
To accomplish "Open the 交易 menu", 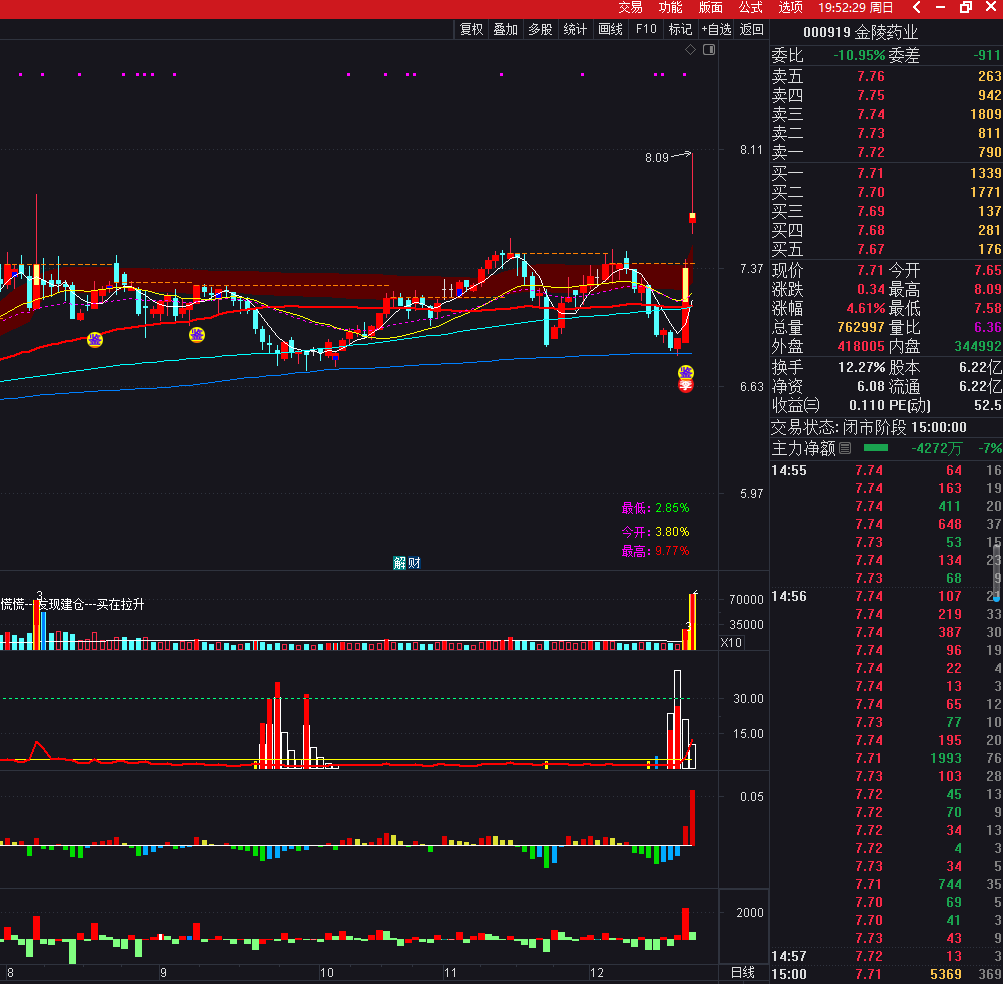I will coord(630,8).
